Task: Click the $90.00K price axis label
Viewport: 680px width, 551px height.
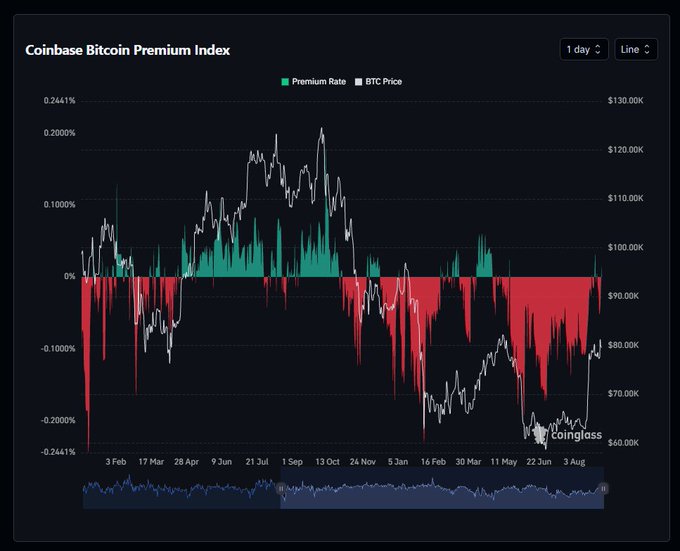Action: pos(623,296)
